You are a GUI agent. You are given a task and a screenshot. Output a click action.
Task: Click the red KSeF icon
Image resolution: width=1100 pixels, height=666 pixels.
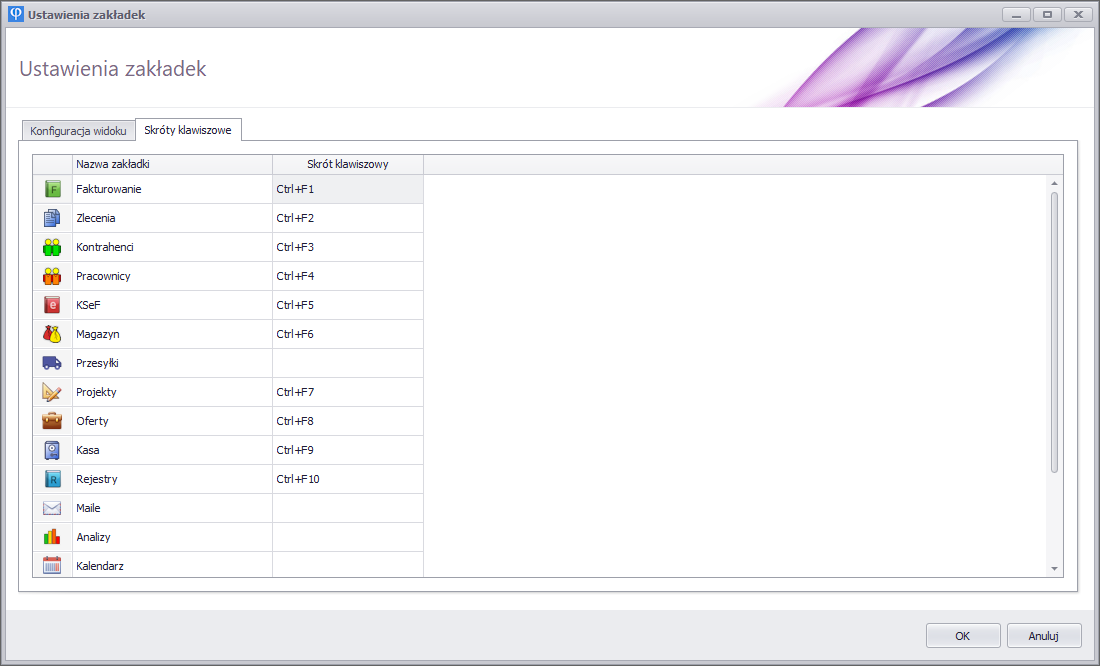click(53, 305)
